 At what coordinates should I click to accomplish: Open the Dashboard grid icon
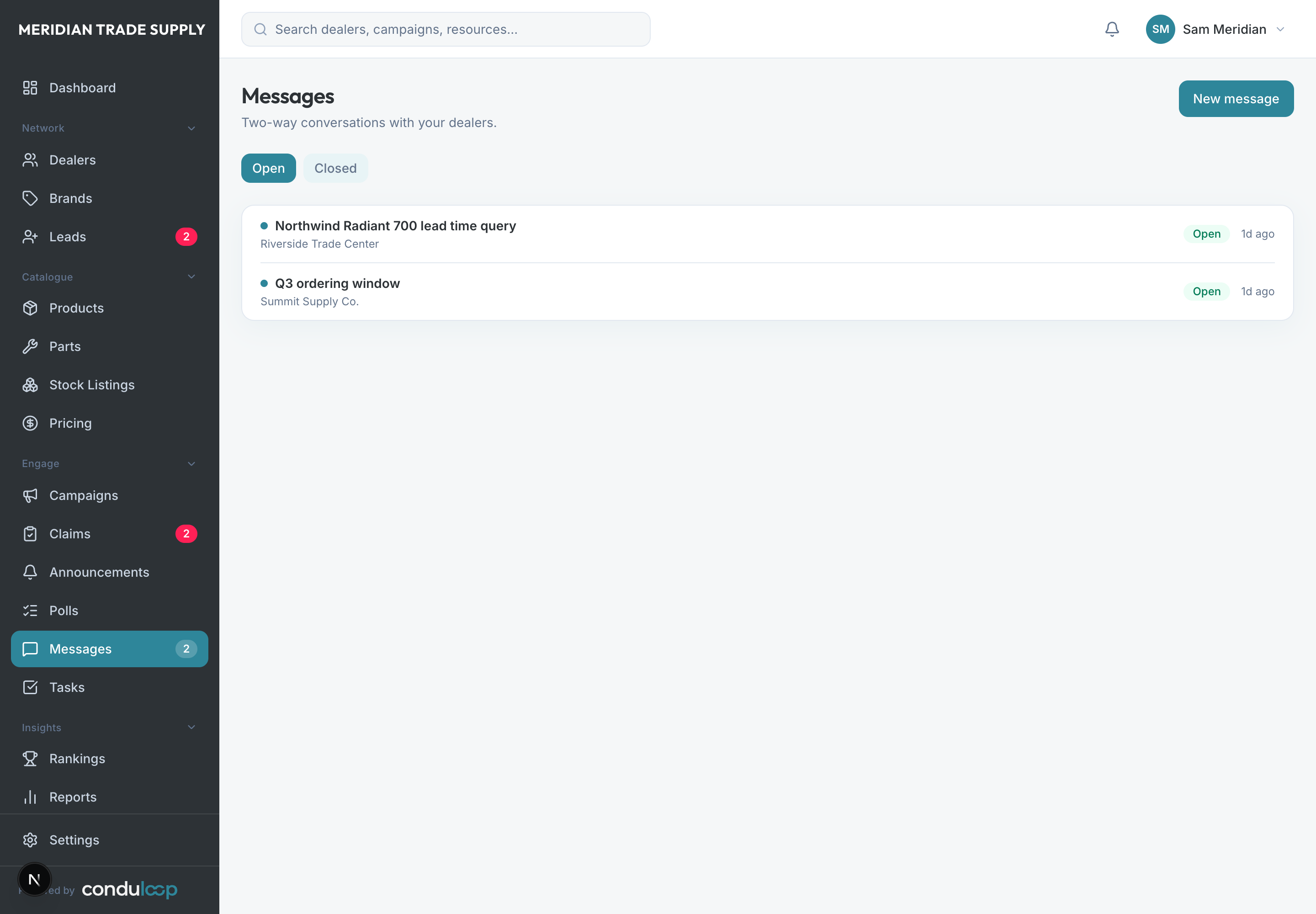[x=30, y=88]
